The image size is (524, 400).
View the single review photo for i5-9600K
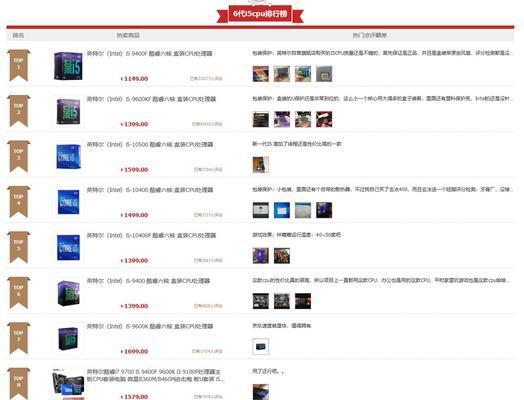pos(261,347)
